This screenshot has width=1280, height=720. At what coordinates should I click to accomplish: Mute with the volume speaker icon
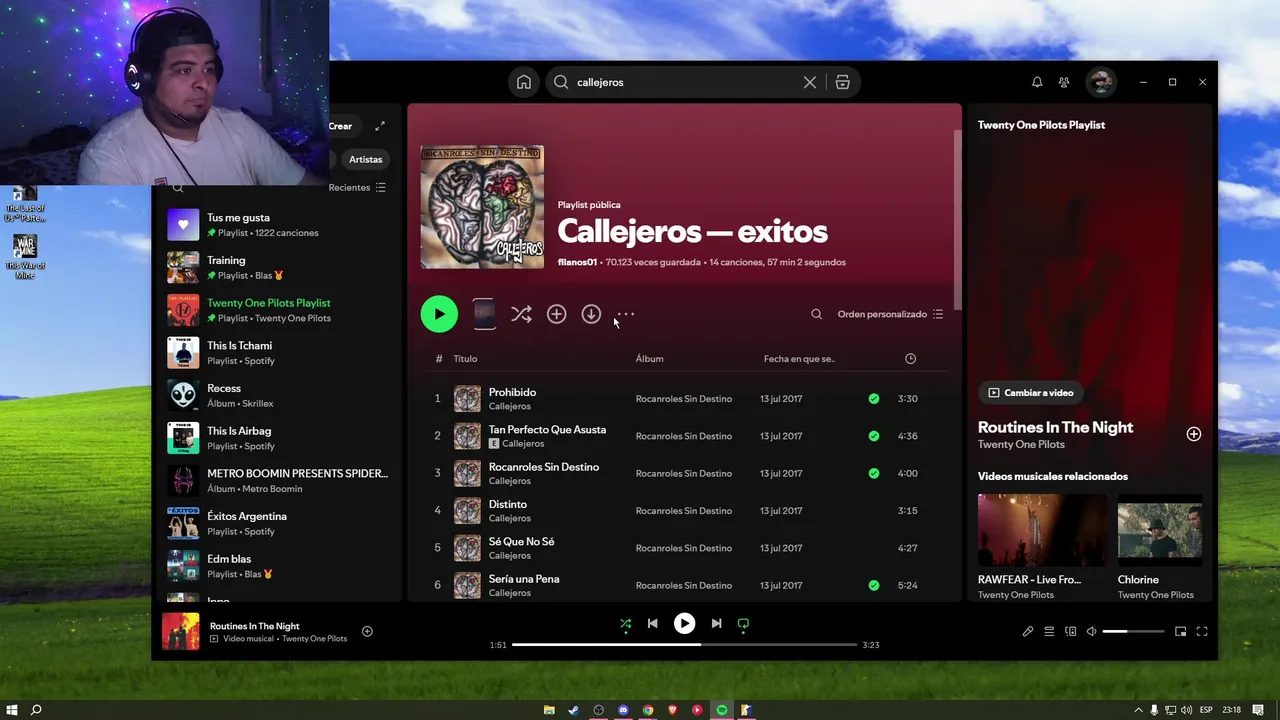click(1091, 631)
